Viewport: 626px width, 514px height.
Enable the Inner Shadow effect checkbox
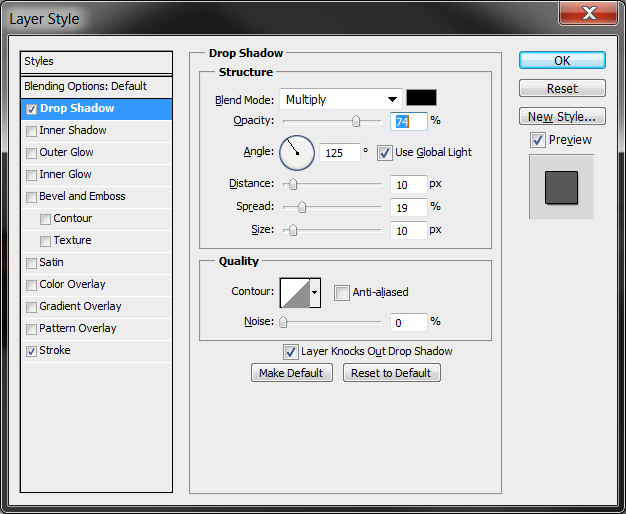tap(32, 131)
